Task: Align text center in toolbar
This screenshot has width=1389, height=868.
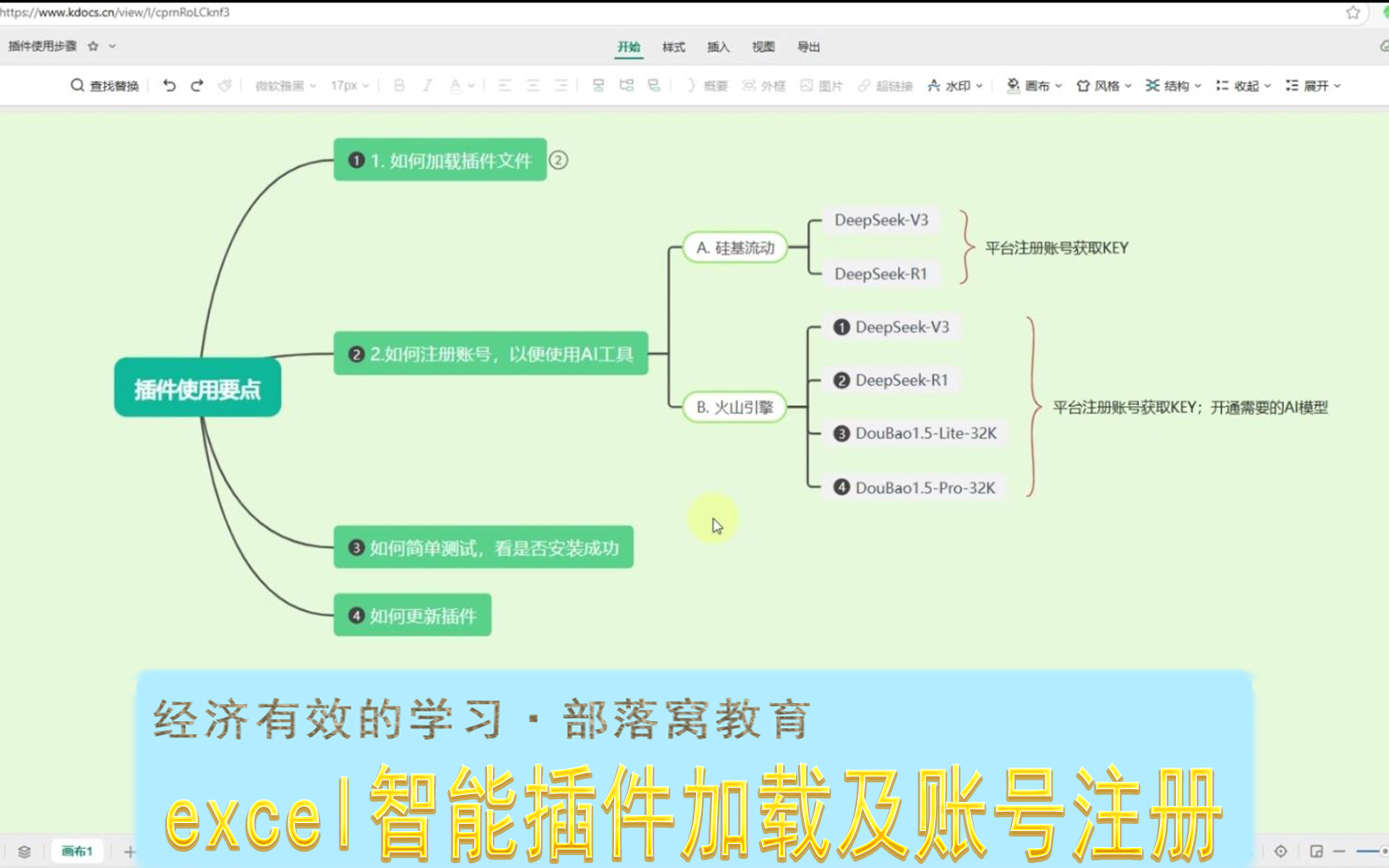Action: point(533,85)
